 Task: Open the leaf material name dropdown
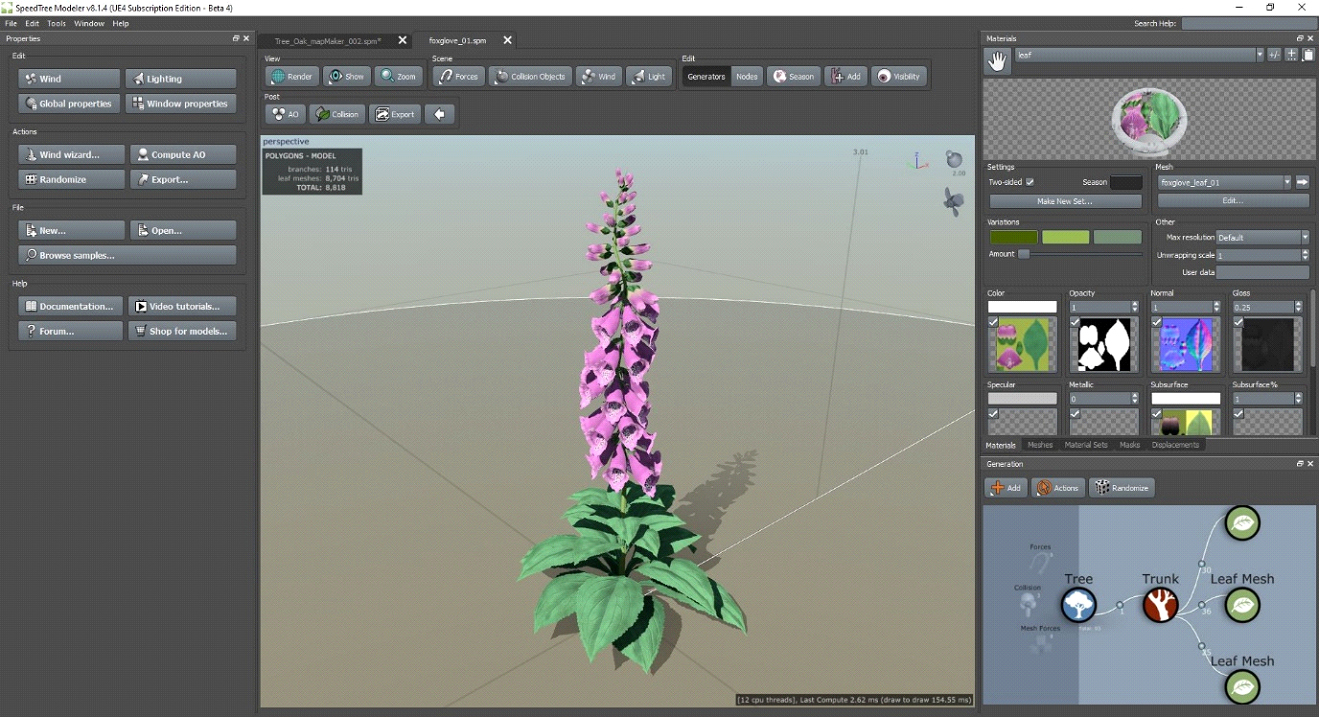pos(1259,55)
